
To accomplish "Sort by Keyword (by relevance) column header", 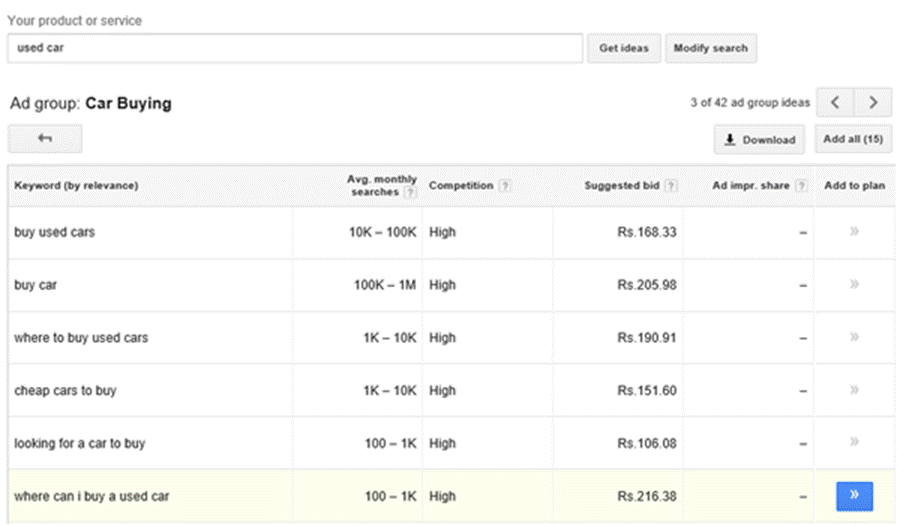I will point(76,186).
